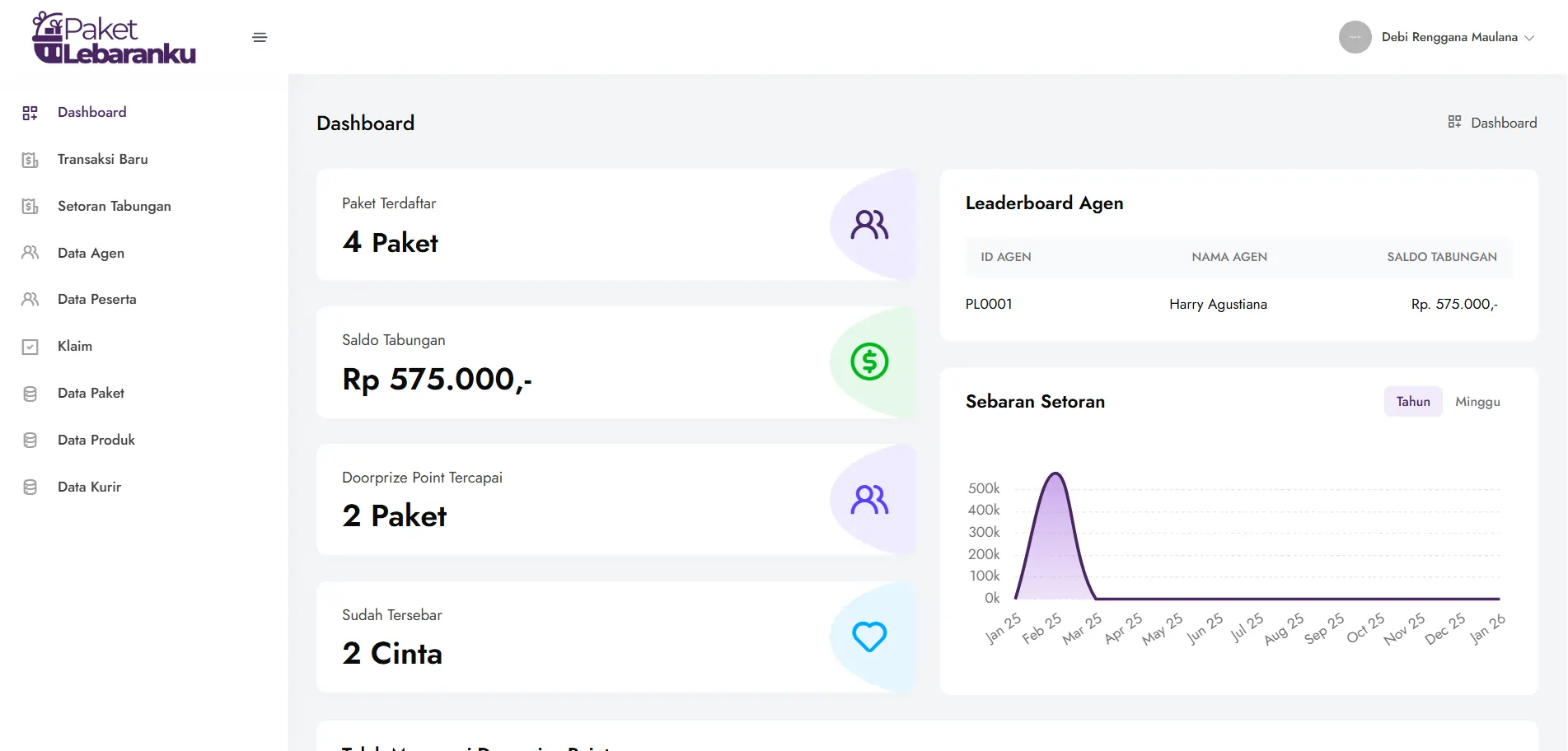Screen dimensions: 1568x751
Task: Click the Dashboard grid icon in sidebar
Action: pos(30,113)
